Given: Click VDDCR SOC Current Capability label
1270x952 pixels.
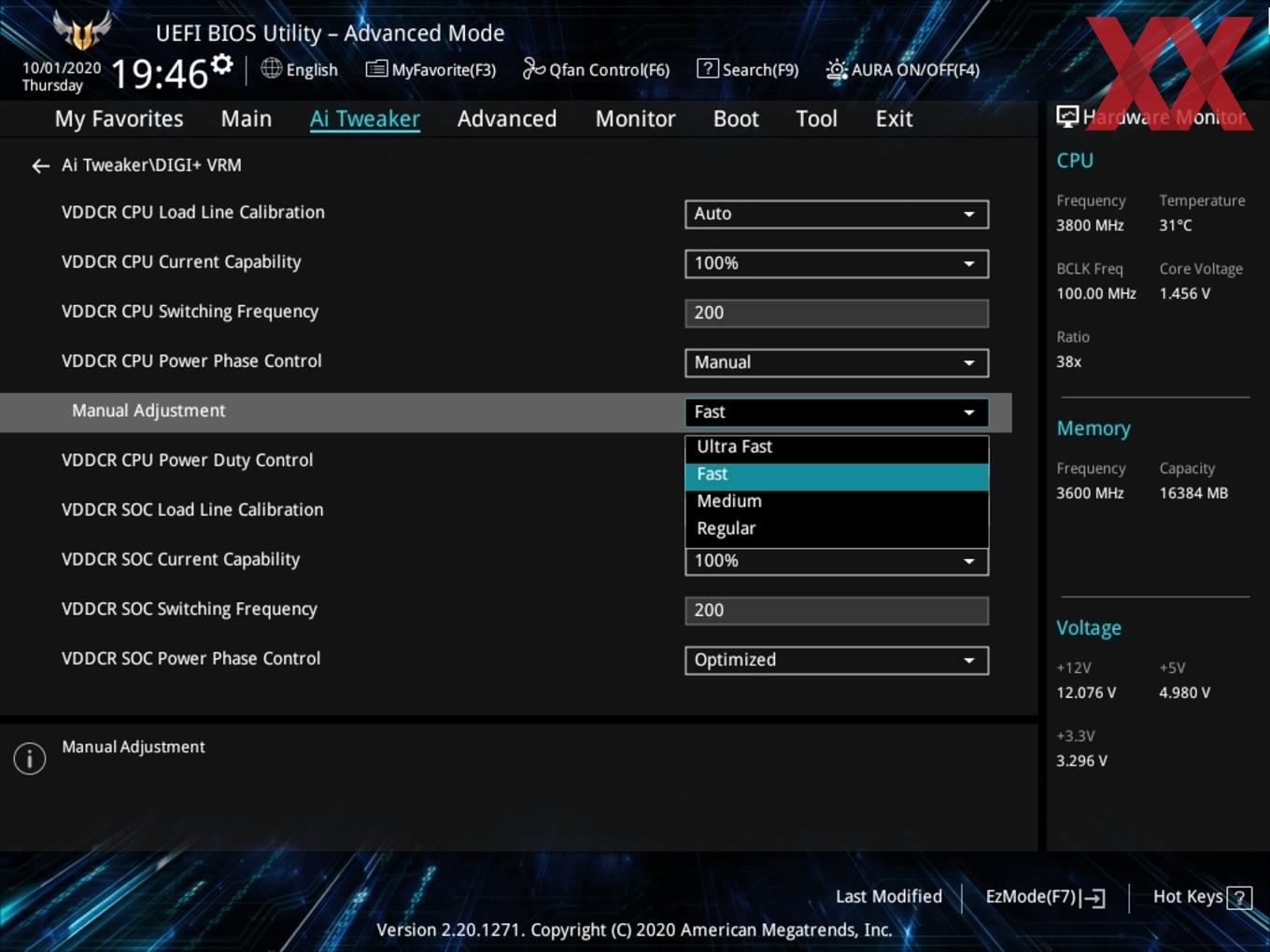Looking at the screenshot, I should click(x=181, y=559).
